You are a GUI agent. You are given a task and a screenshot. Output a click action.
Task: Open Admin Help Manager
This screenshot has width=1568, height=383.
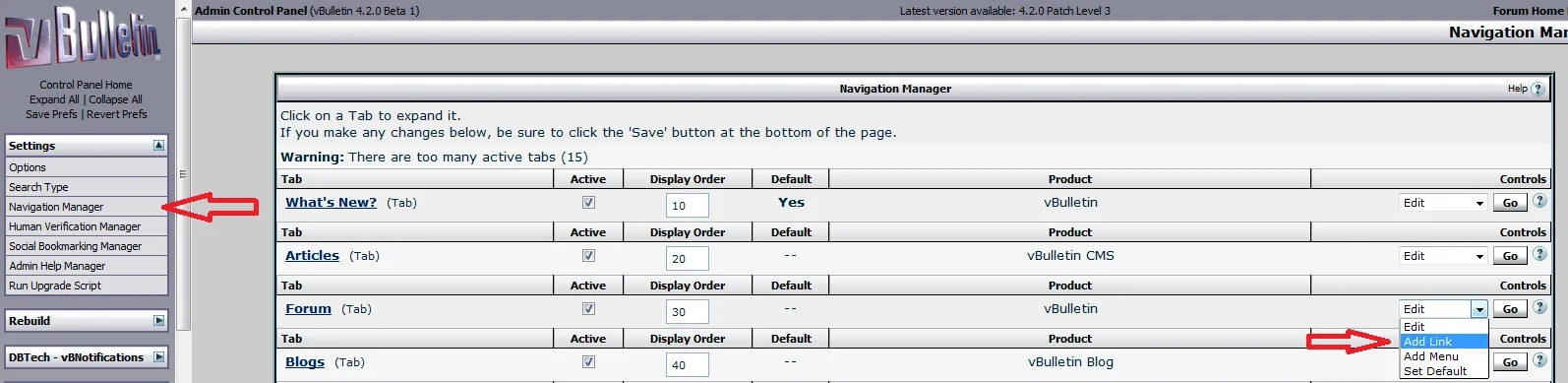tap(87, 266)
